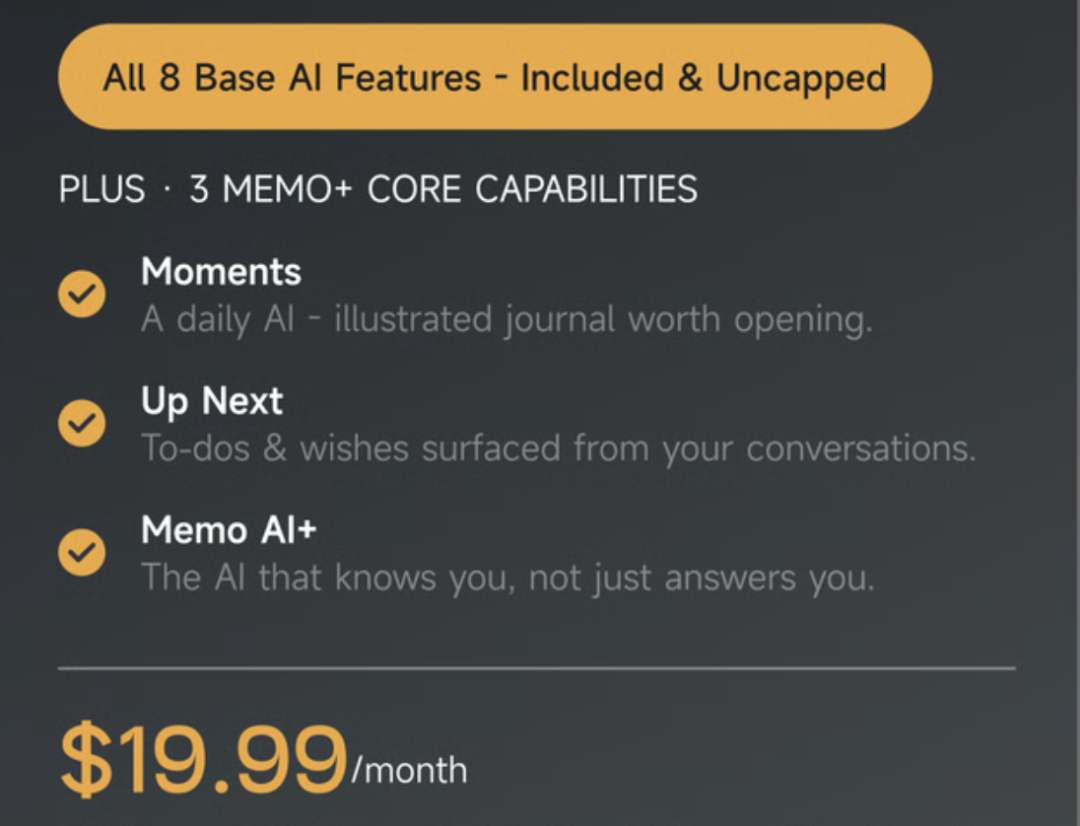1080x826 pixels.
Task: Click the dollar sign of the price
Action: (86, 758)
